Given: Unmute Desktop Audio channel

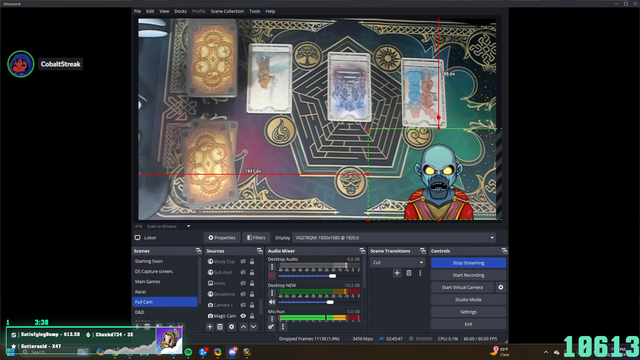Looking at the screenshot, I should coord(272,276).
